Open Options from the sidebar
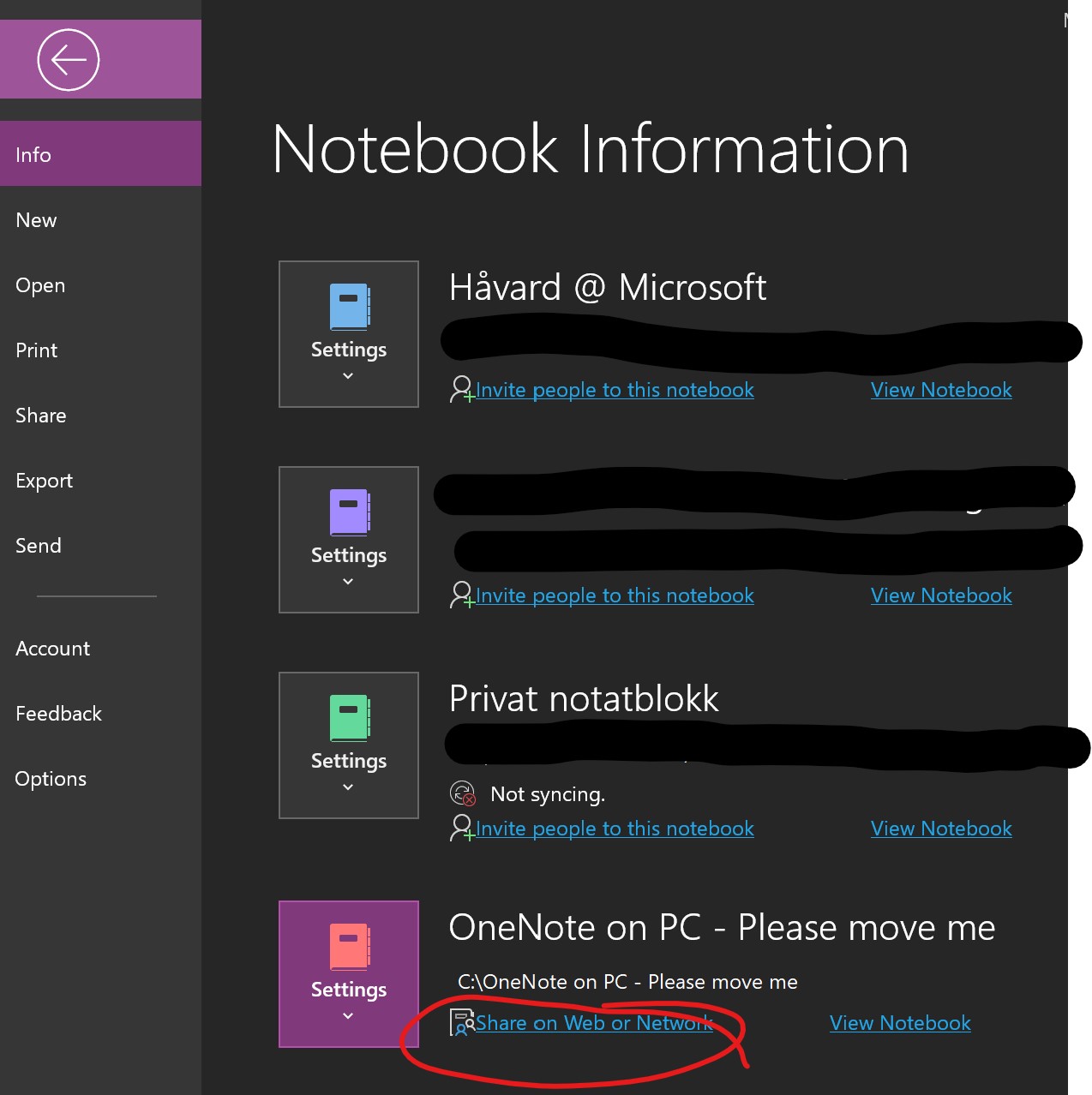 (51, 778)
